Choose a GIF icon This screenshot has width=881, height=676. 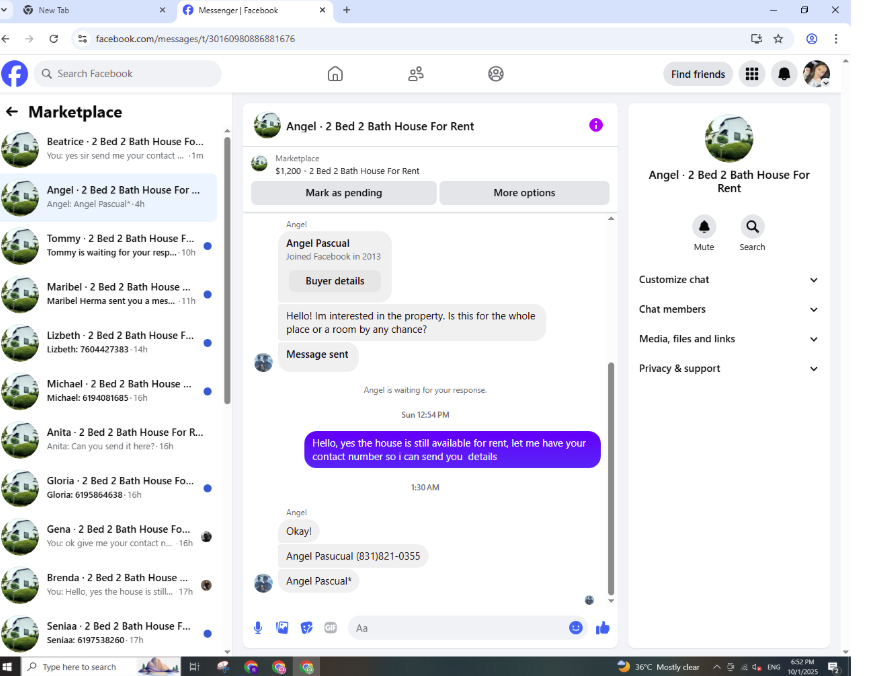[x=330, y=628]
